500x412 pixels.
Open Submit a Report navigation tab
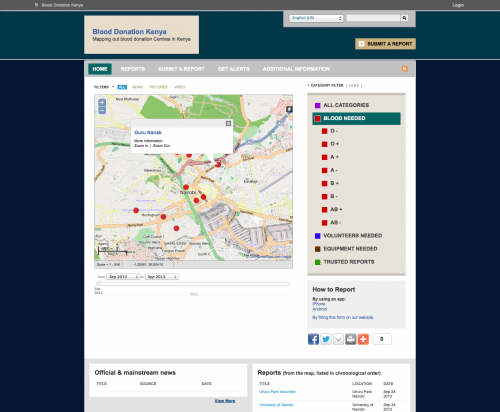pos(181,69)
